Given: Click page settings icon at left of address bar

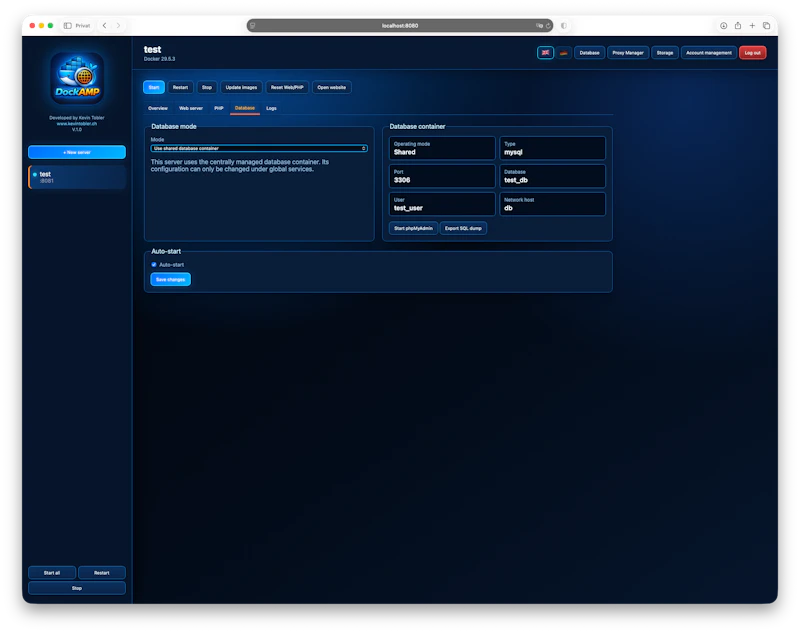Looking at the screenshot, I should pyautogui.click(x=253, y=26).
